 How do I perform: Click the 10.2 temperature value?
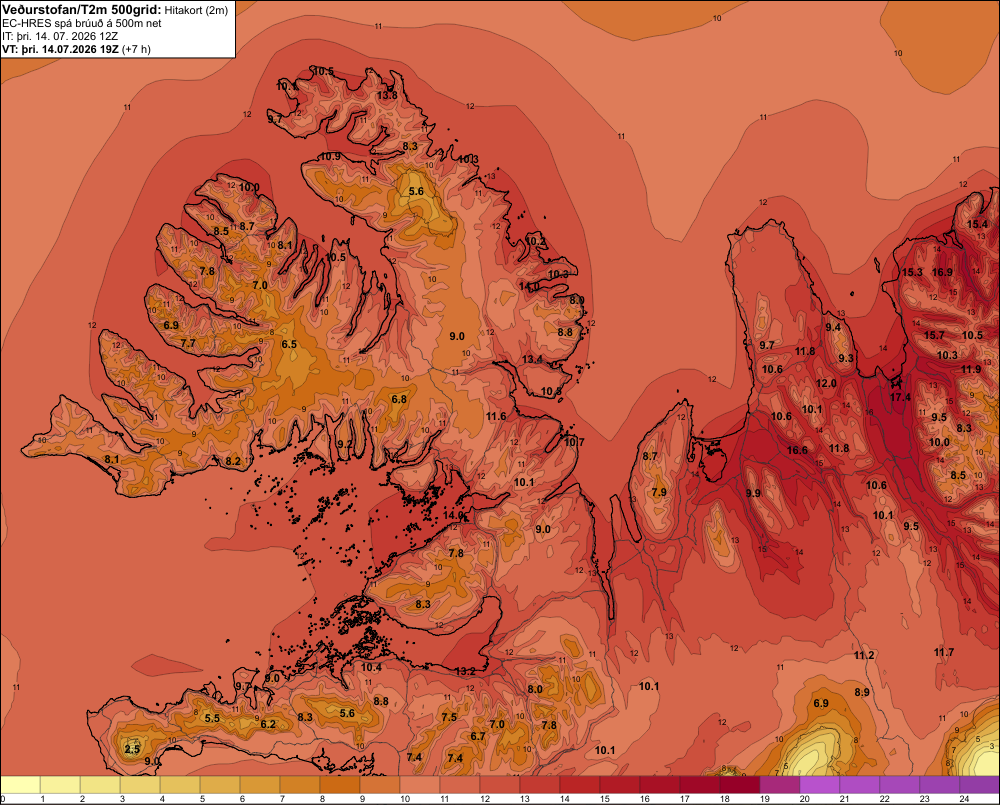pos(535,241)
